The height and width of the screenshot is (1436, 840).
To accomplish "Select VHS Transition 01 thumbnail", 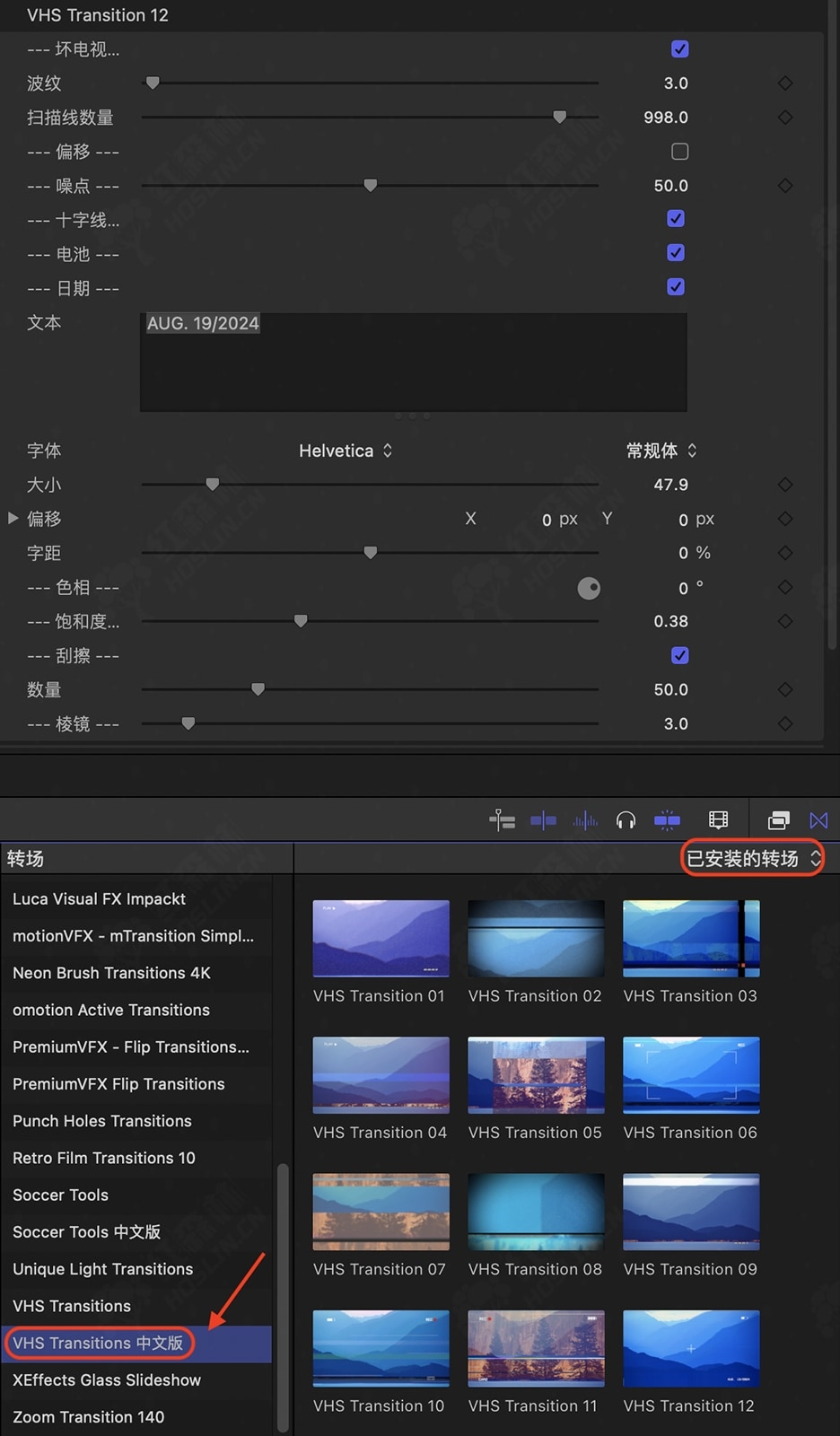I will (x=381, y=938).
